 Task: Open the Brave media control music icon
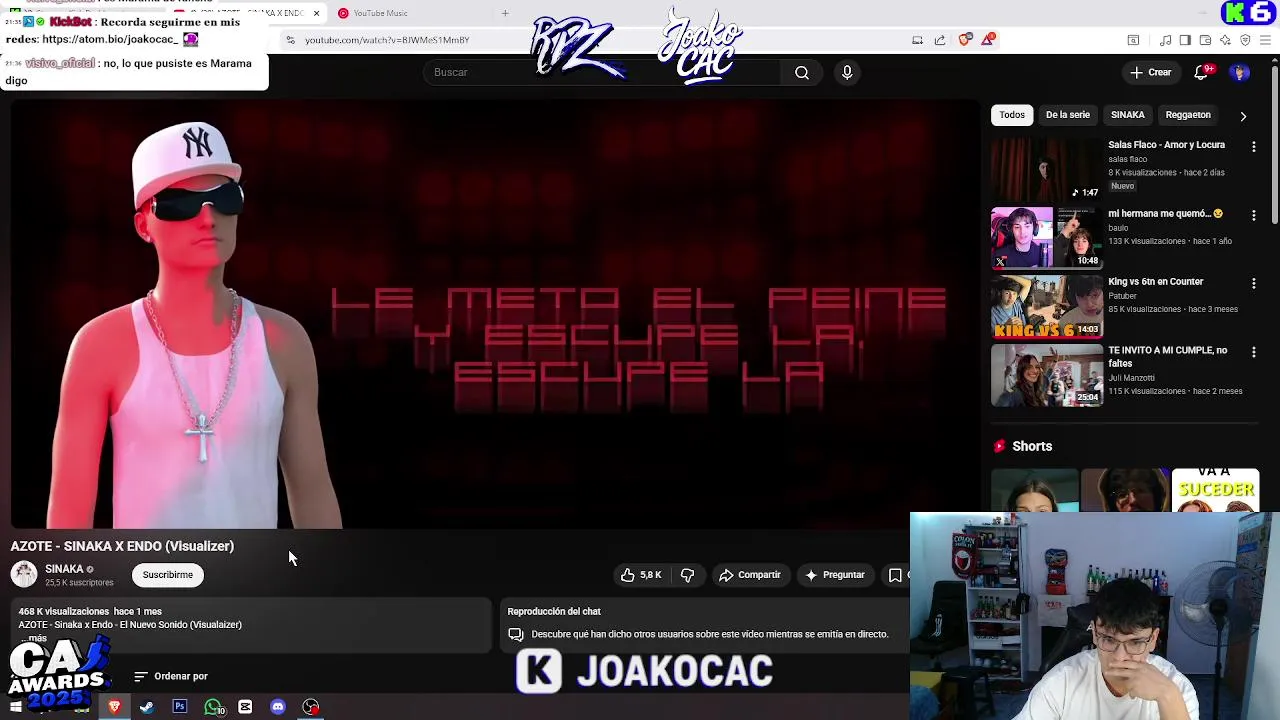[x=1165, y=40]
